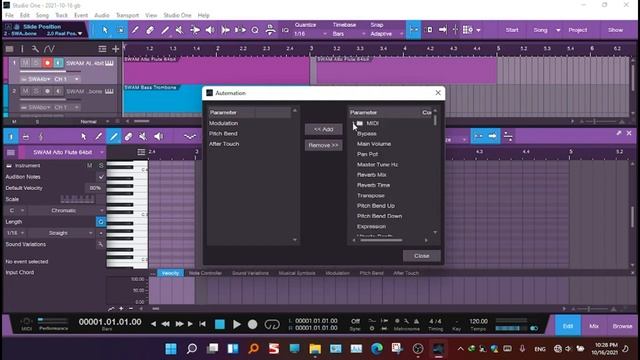Toggle the Loop button in transport
The height and width of the screenshot is (360, 640).
tap(272, 324)
